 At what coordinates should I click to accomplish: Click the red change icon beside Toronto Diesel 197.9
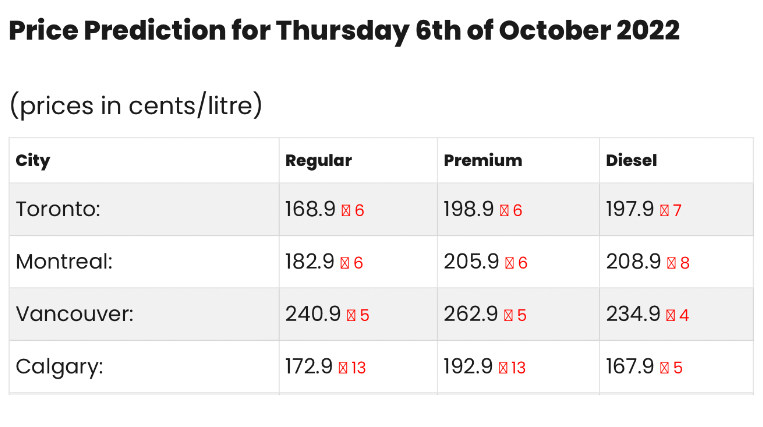click(x=664, y=211)
